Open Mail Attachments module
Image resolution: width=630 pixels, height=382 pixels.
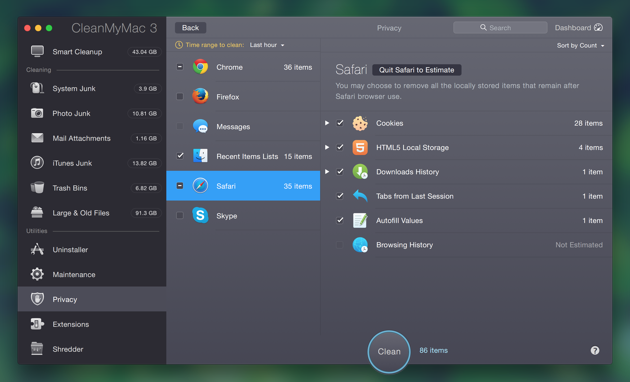[x=92, y=138]
